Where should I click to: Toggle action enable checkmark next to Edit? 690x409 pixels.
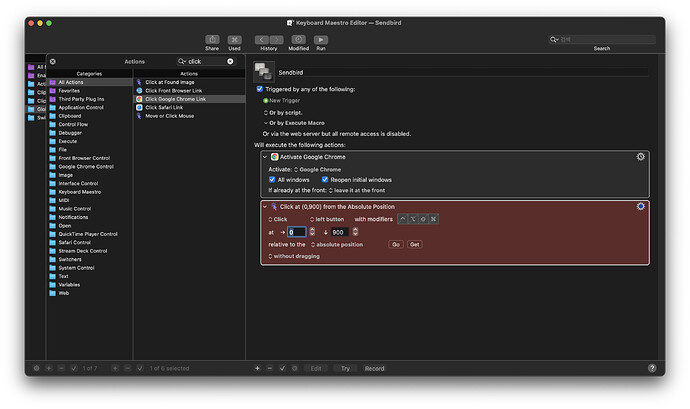point(283,368)
